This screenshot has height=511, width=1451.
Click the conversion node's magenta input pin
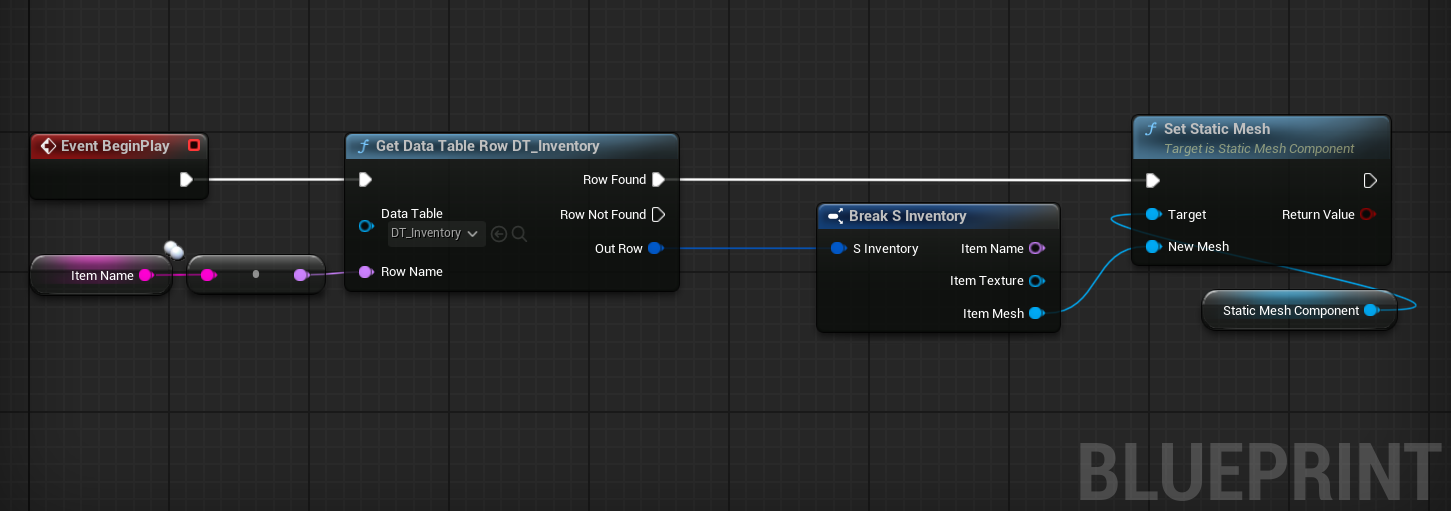click(207, 275)
